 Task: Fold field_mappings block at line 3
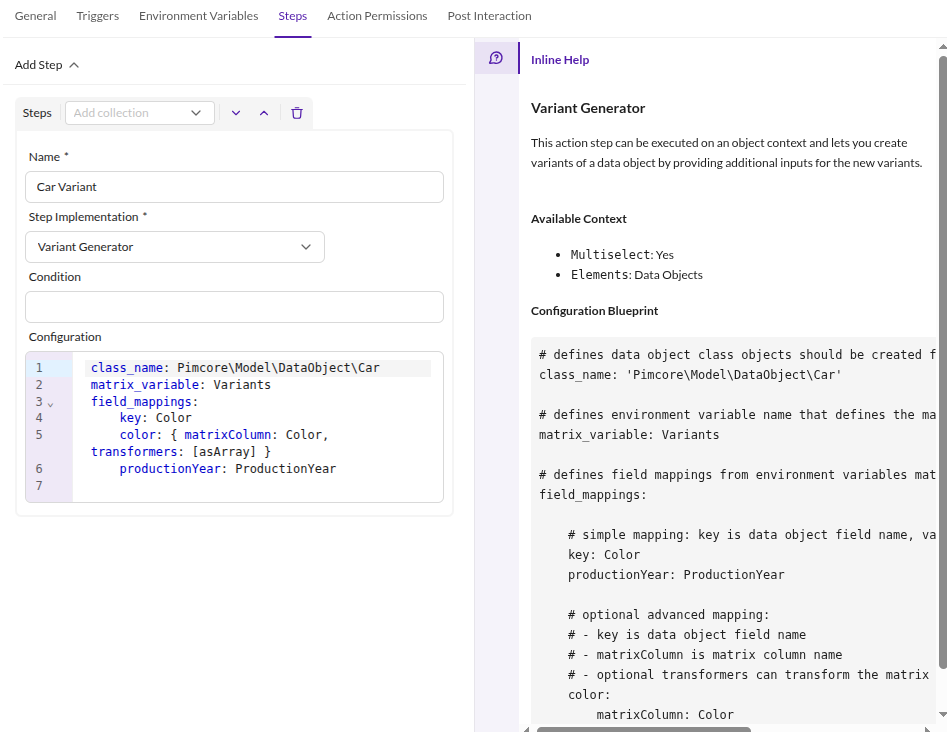(x=51, y=404)
